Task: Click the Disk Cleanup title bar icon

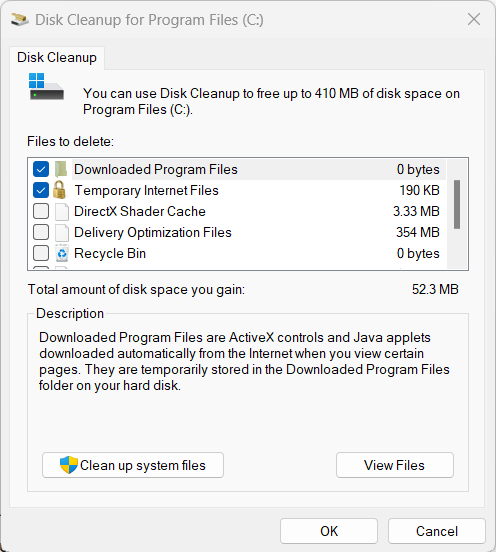Action: (x=19, y=20)
